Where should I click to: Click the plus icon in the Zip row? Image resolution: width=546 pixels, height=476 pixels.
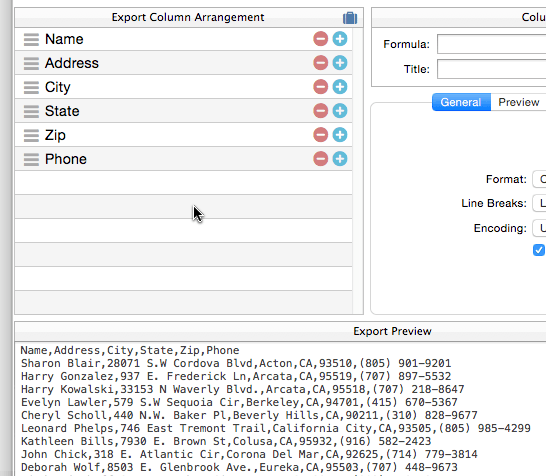tap(340, 135)
